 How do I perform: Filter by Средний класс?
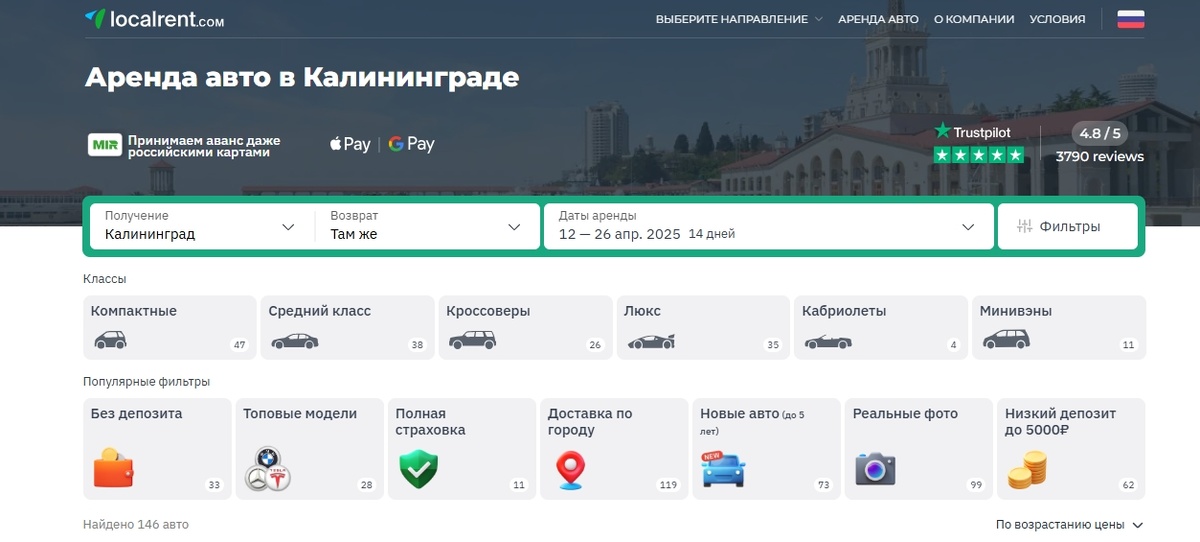point(348,327)
